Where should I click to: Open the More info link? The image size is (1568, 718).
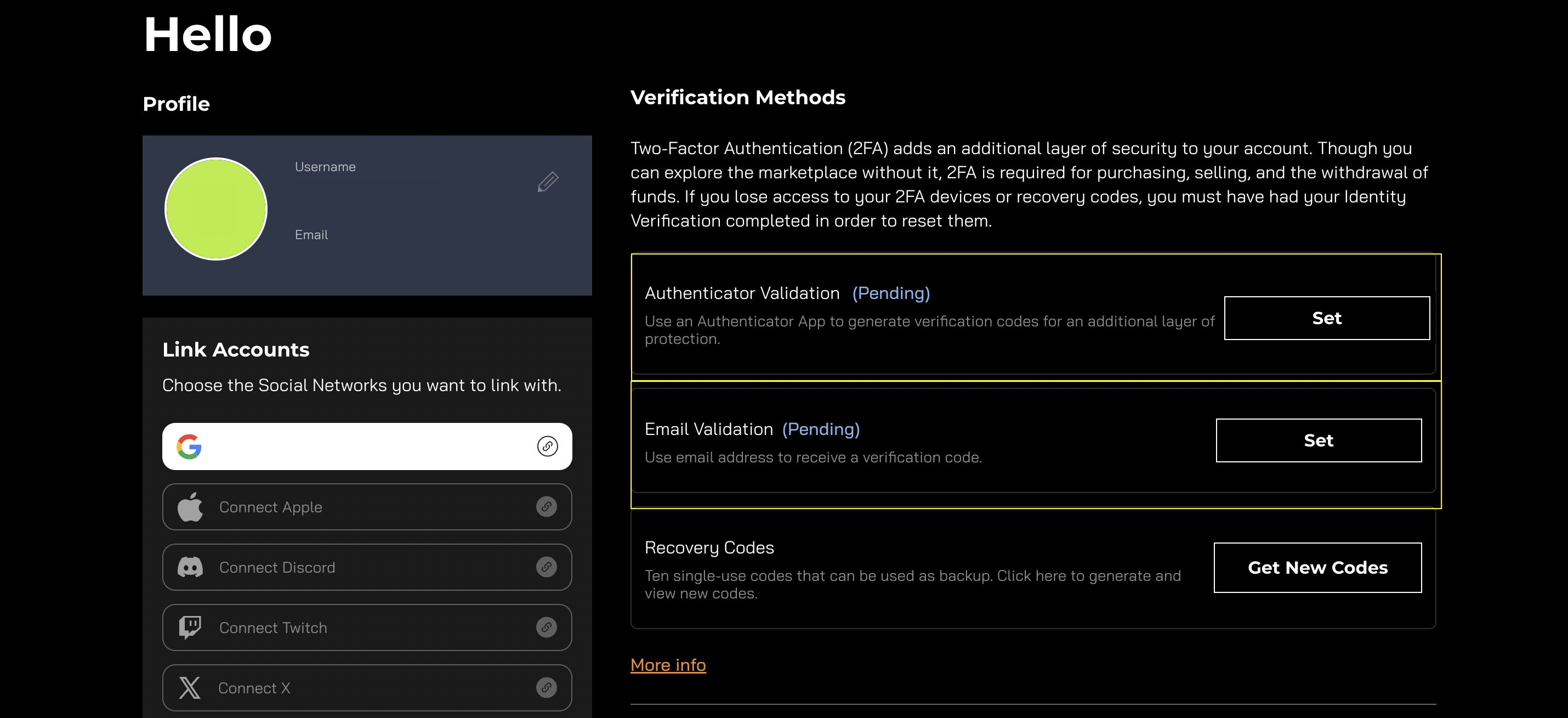[x=668, y=665]
